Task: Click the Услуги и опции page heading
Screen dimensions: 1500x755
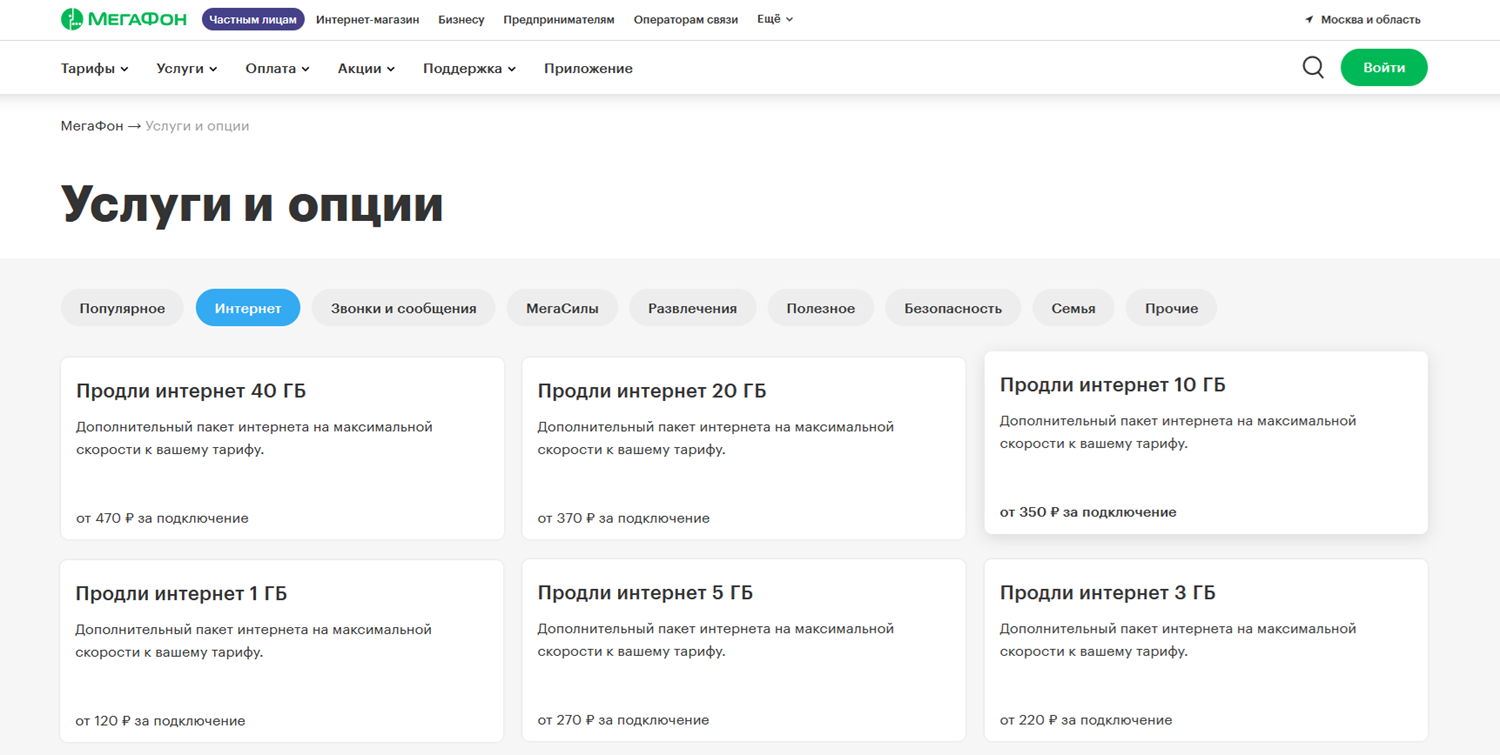Action: 252,204
